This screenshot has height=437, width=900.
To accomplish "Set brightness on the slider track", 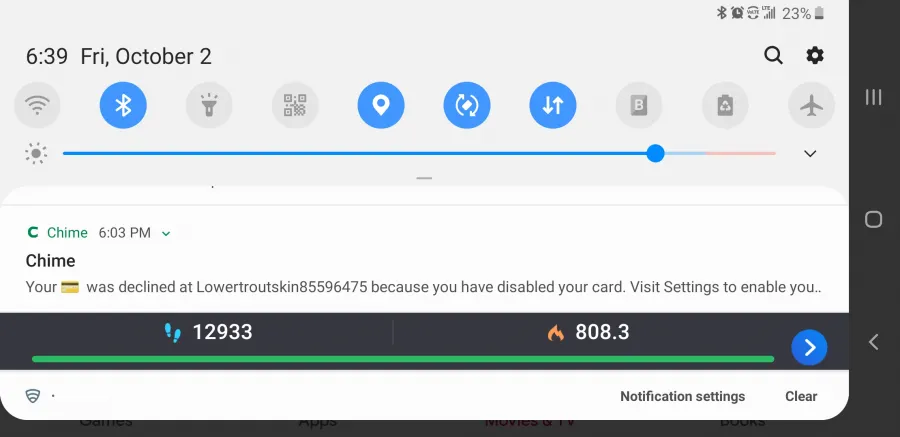I will 419,153.
